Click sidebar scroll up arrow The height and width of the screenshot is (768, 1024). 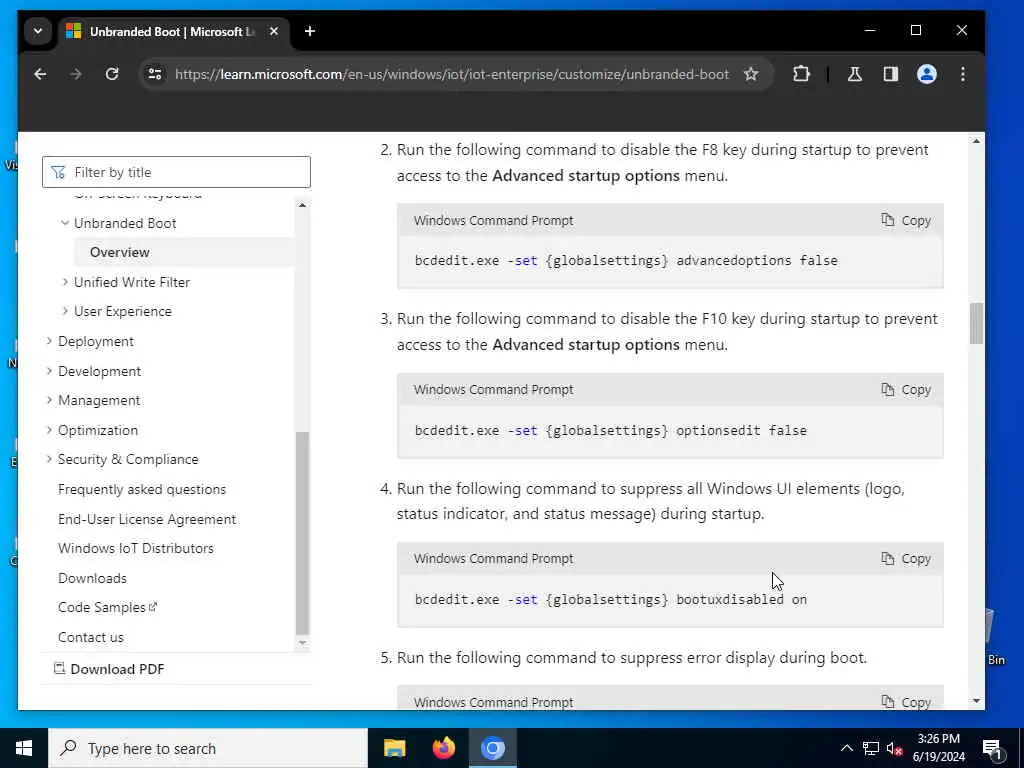tap(302, 205)
